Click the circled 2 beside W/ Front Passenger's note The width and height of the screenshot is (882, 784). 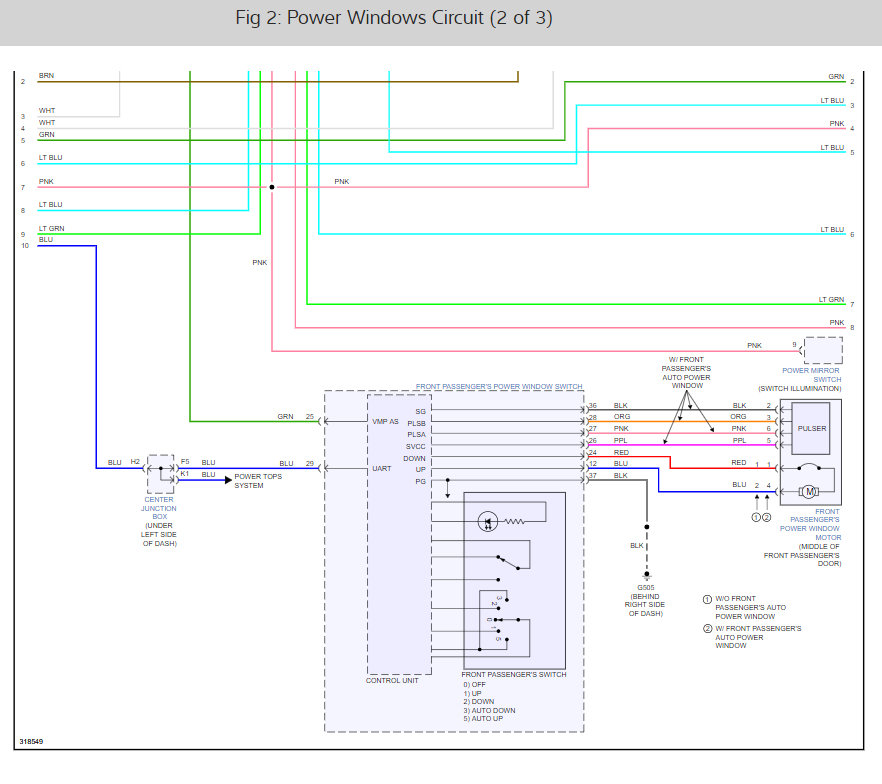pos(708,628)
